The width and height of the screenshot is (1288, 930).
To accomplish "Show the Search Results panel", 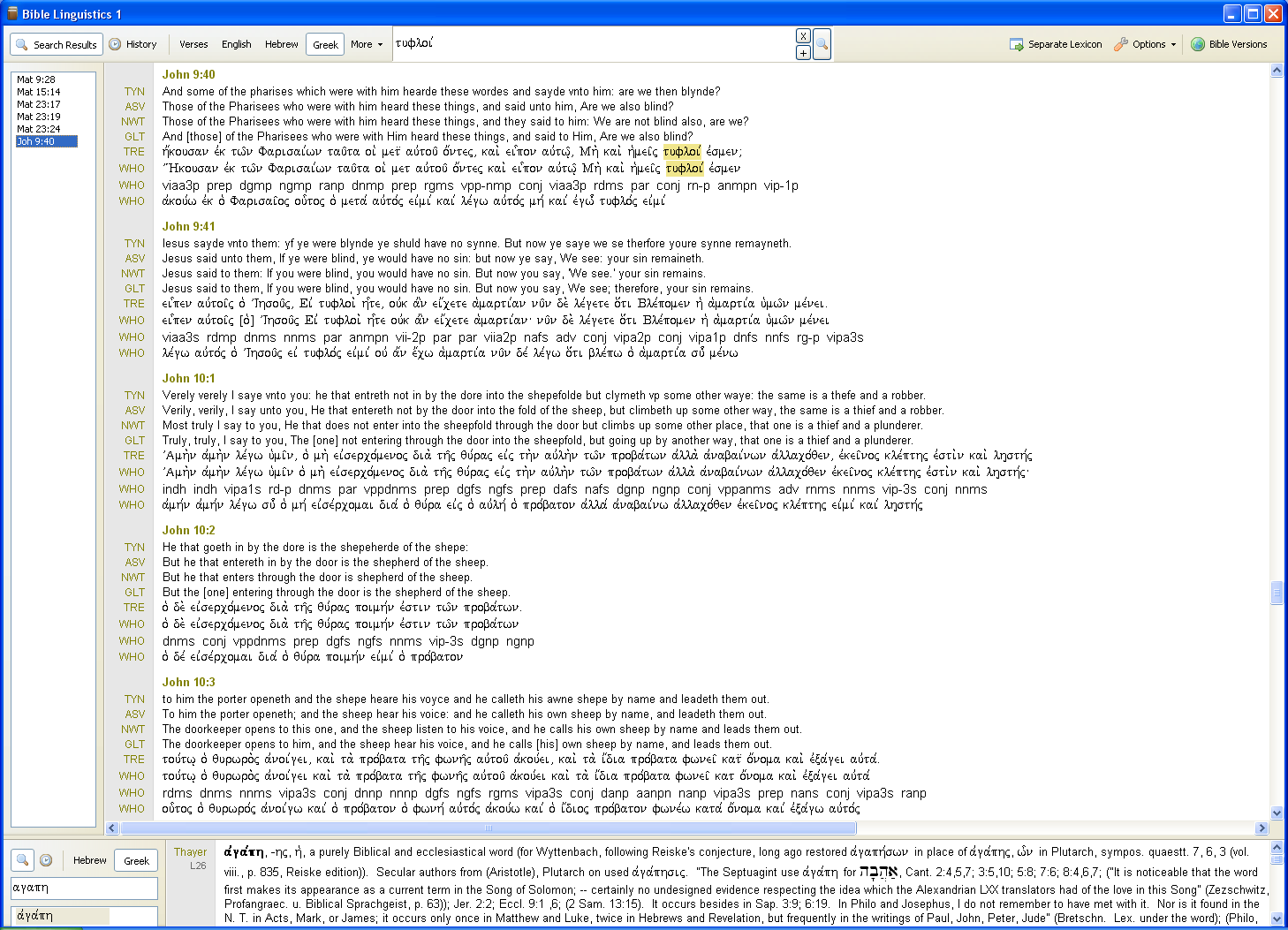I will point(56,44).
